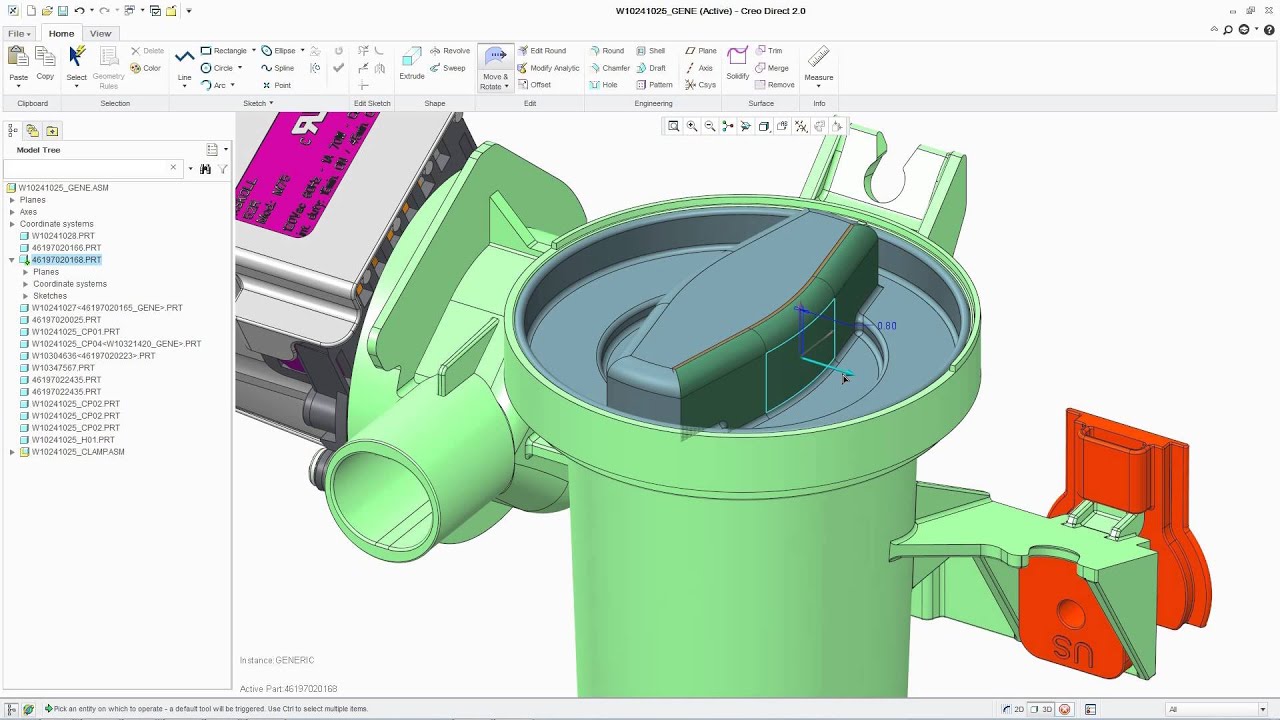Expand the Sketches node
The height and width of the screenshot is (720, 1280).
coord(25,296)
